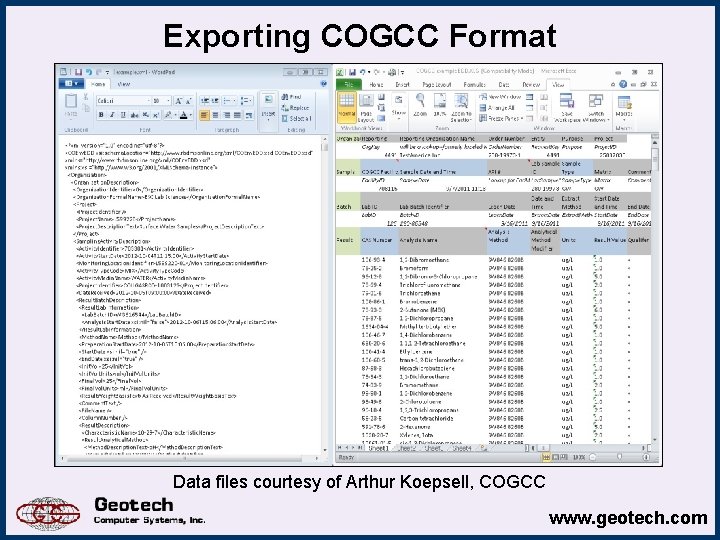Switch to Excel Page Layout tab
Viewport: 720px width, 540px height.
point(437,84)
